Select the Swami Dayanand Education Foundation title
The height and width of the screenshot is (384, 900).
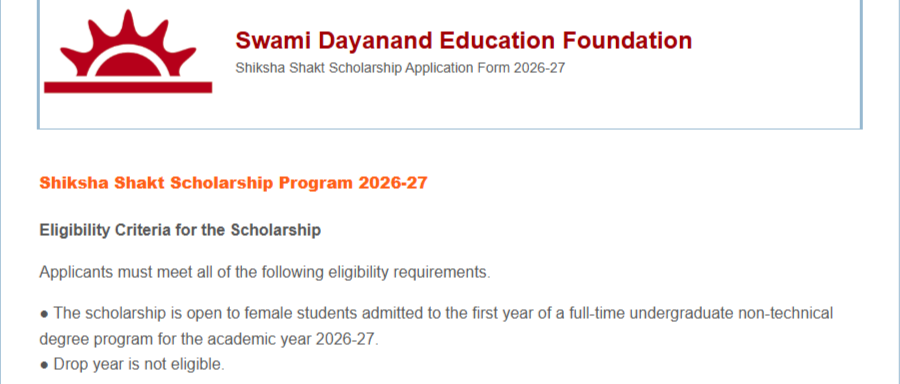coord(464,40)
